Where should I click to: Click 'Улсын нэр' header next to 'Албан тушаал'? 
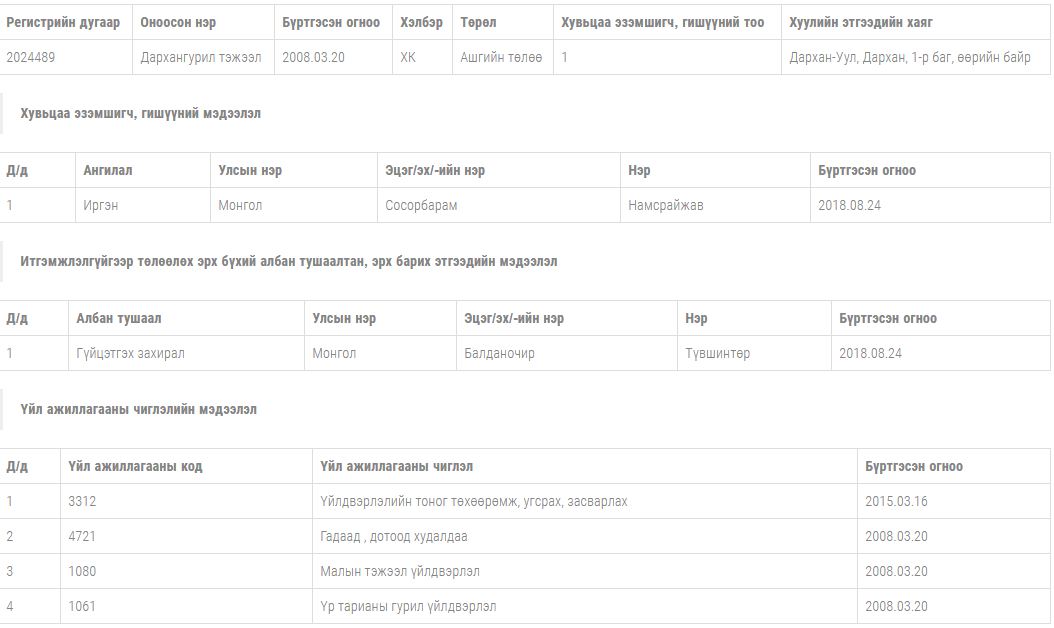click(x=344, y=318)
